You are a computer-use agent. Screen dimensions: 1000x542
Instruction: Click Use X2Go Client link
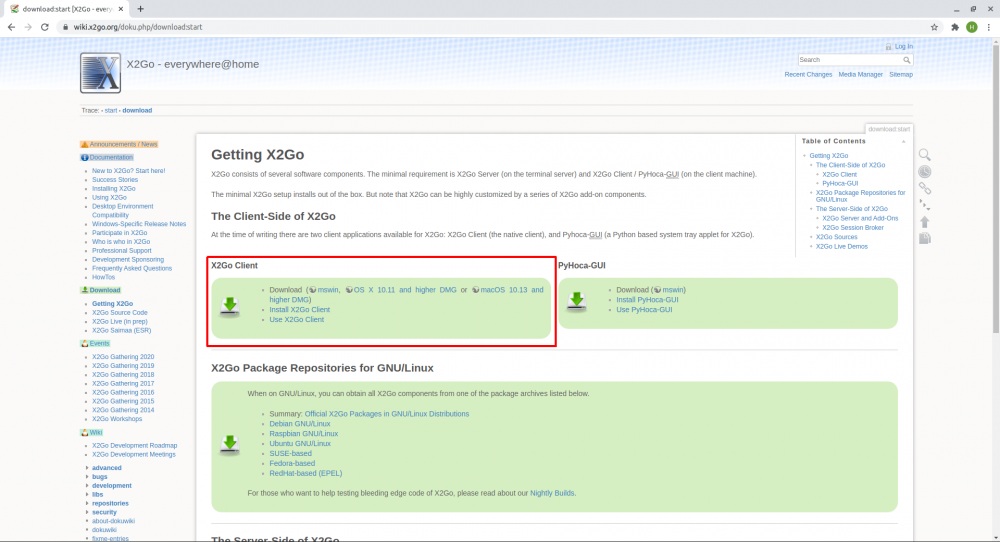[x=297, y=319]
